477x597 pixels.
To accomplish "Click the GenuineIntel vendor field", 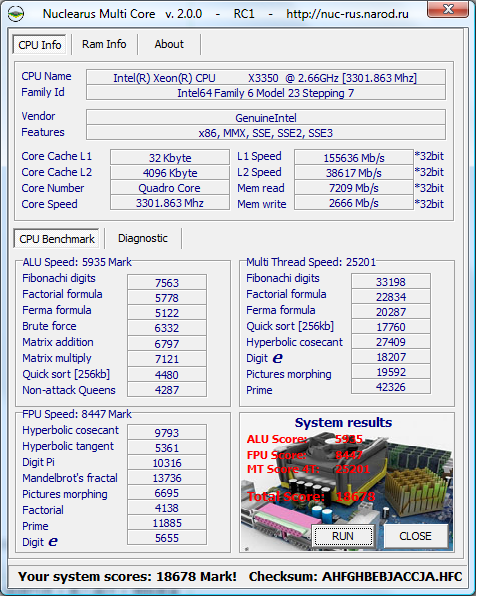I will click(x=265, y=118).
